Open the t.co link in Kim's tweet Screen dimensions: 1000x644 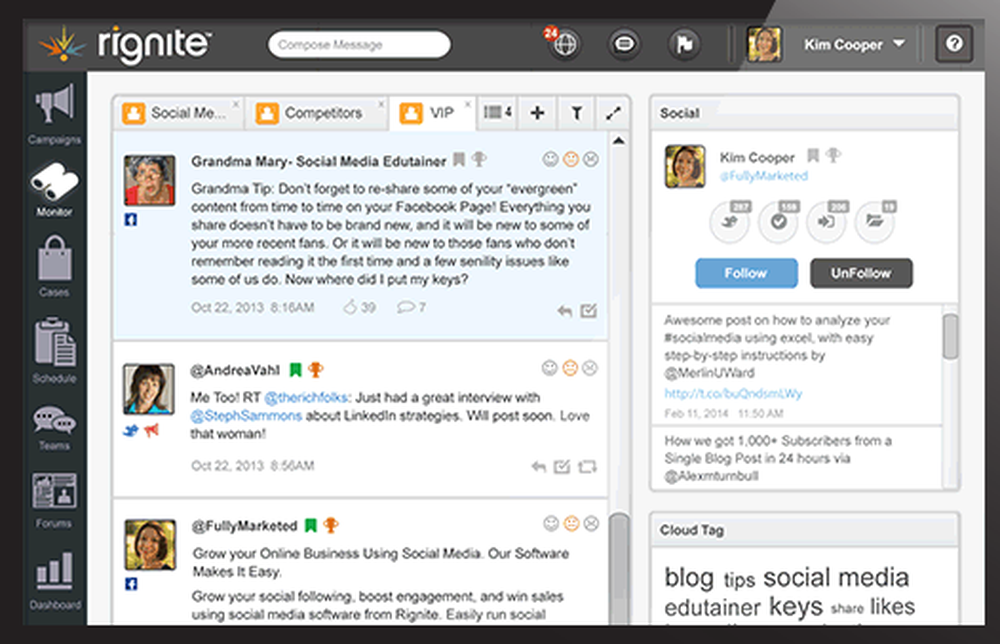coord(733,393)
